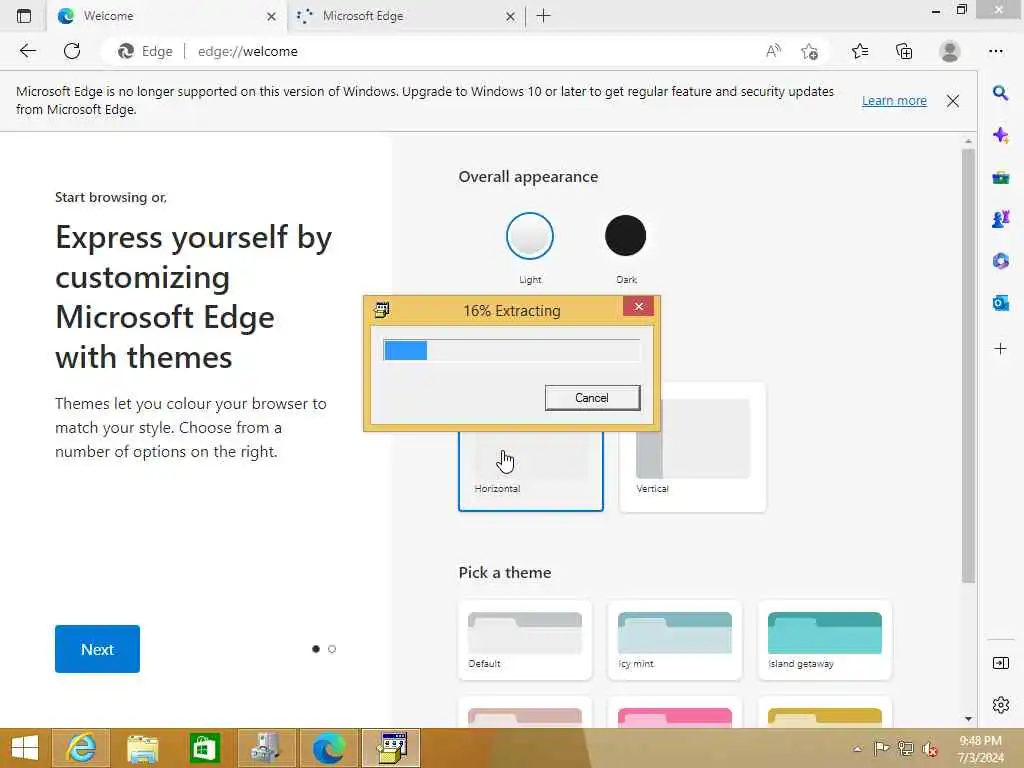Image resolution: width=1024 pixels, height=768 pixels.
Task: Refresh the edge://welcome page
Action: coord(72,51)
